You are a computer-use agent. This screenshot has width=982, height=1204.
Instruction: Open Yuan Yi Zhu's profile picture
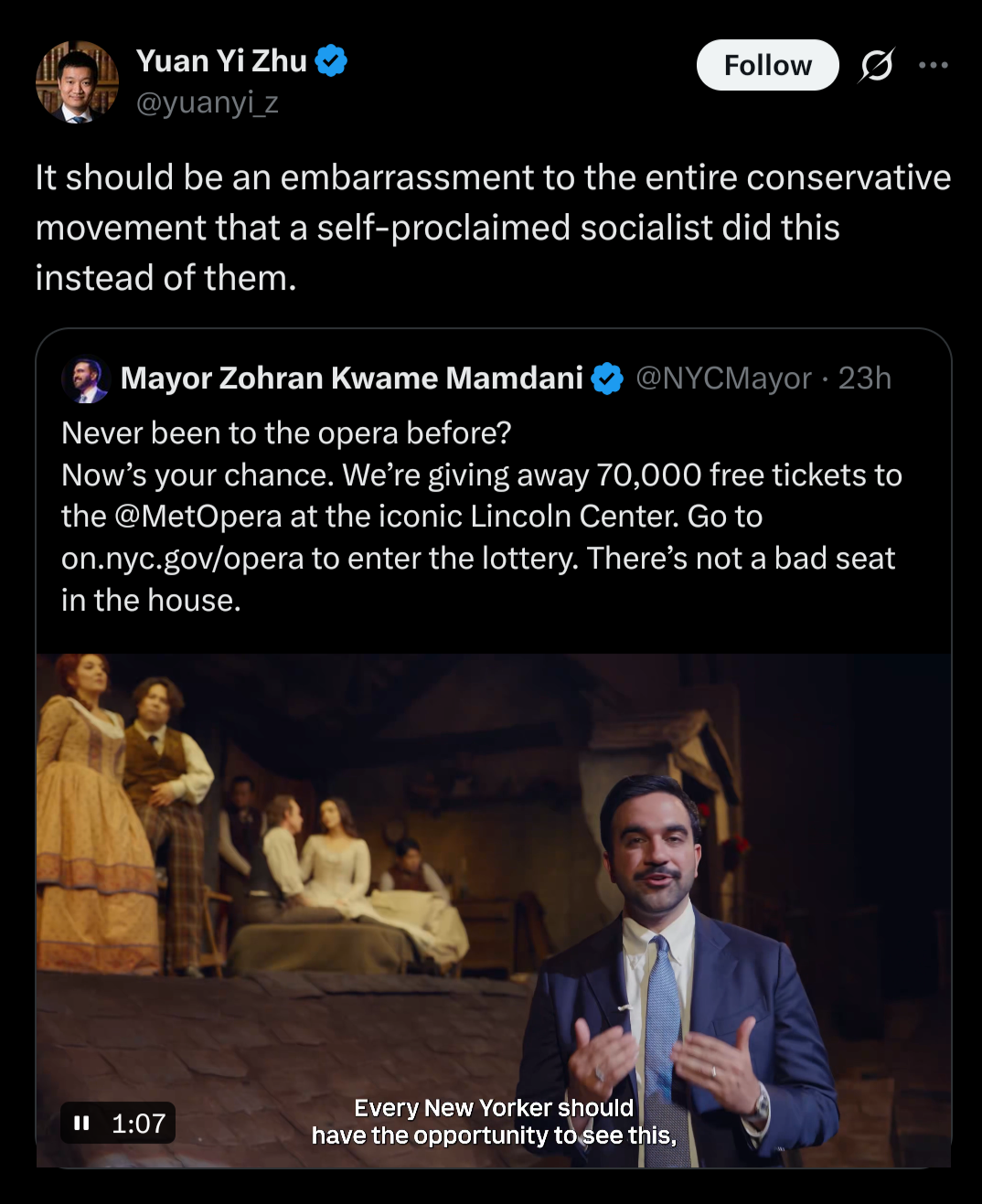pos(77,81)
